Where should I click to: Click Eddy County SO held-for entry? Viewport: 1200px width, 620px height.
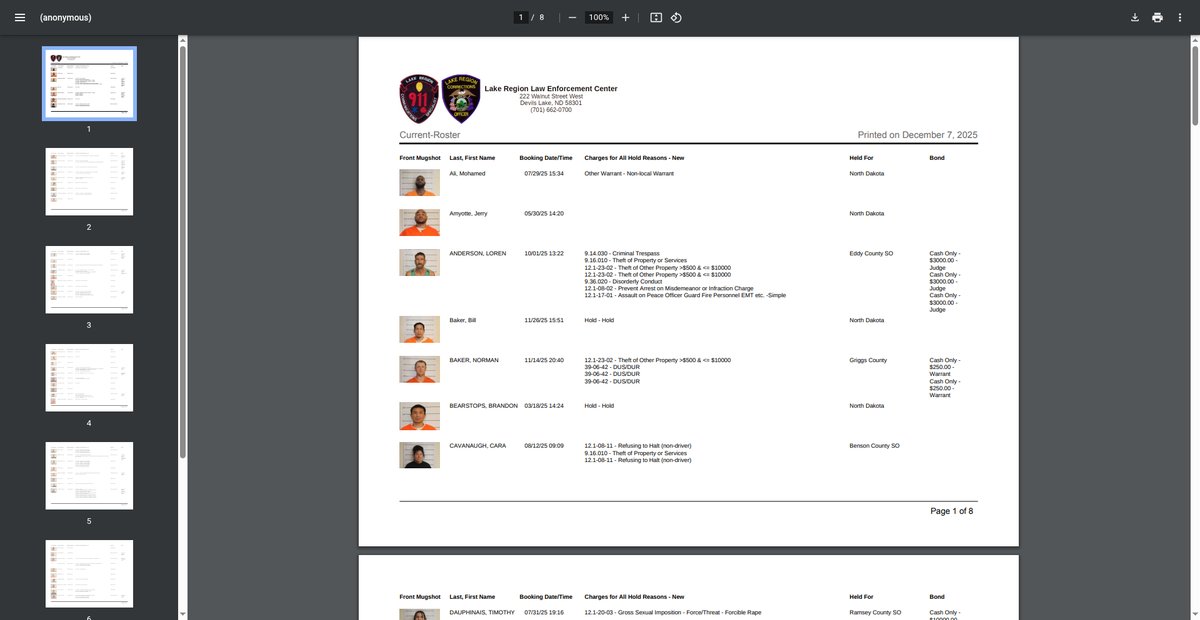coord(873,253)
